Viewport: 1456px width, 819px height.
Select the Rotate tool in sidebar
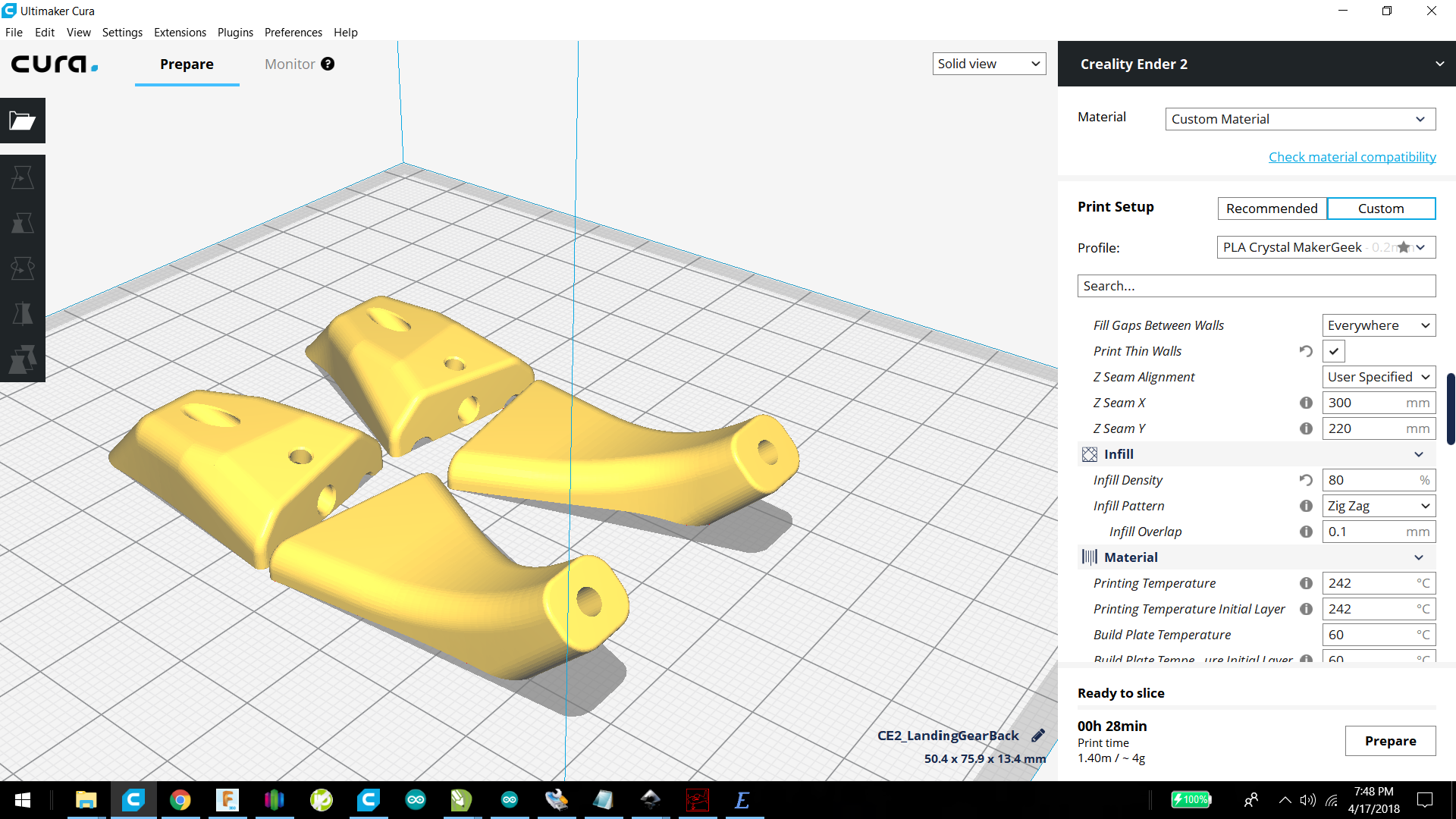coord(23,268)
